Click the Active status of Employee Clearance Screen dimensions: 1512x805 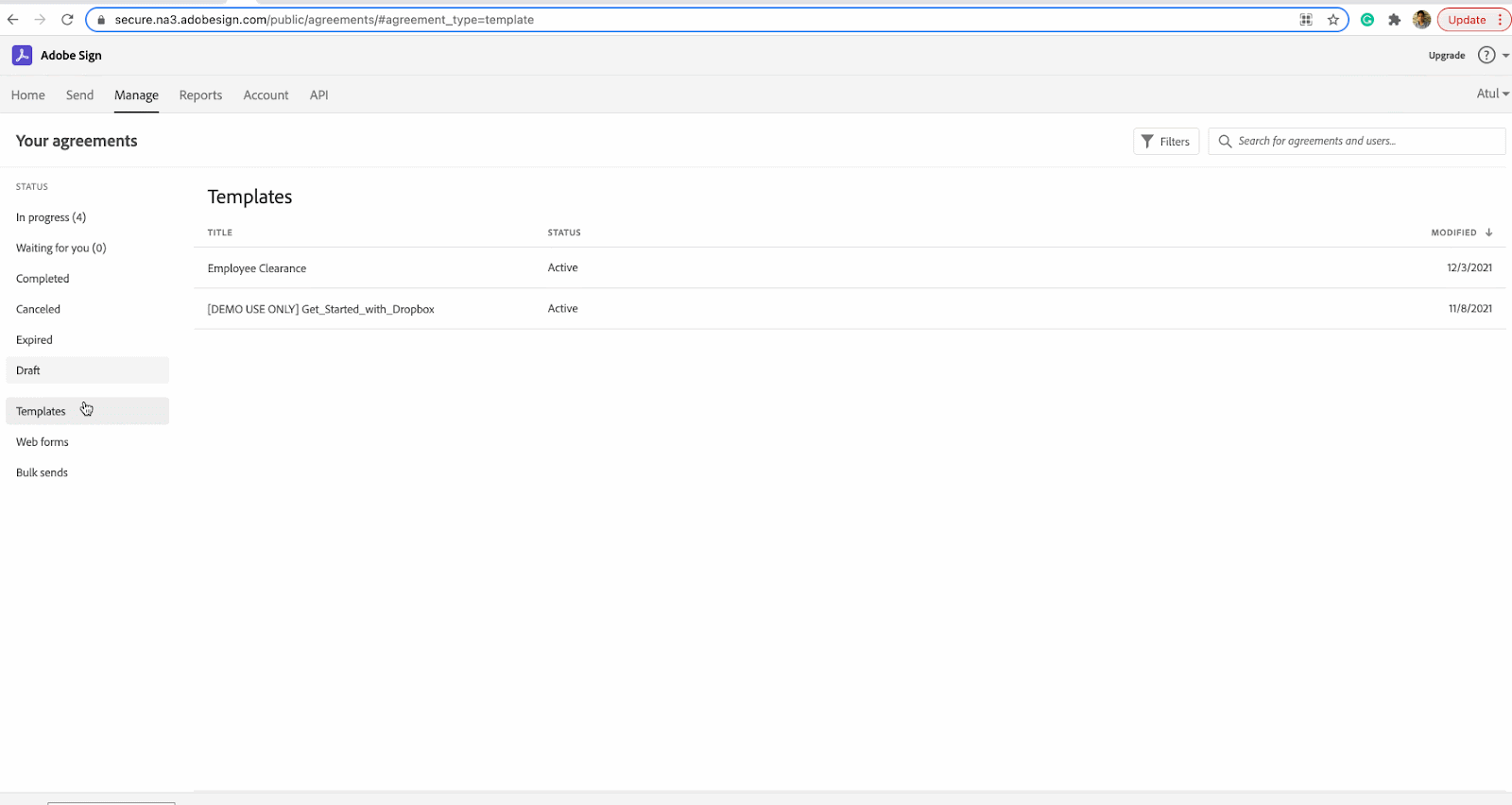pyautogui.click(x=562, y=268)
